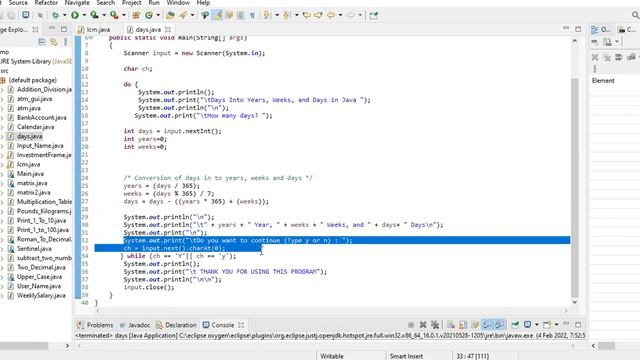The width and height of the screenshot is (640, 360).
Task: Open the Open Console dropdown arrow
Action: tap(556, 324)
